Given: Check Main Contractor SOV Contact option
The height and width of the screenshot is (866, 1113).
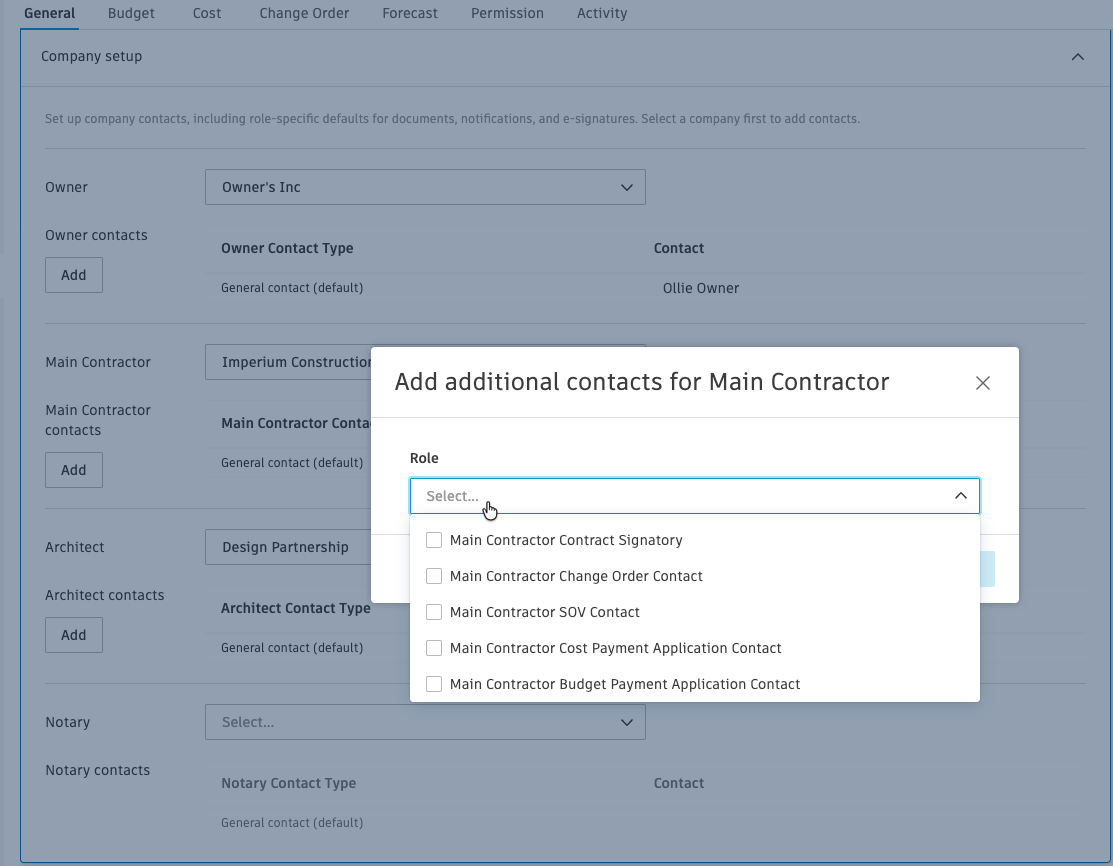Looking at the screenshot, I should click(x=434, y=612).
